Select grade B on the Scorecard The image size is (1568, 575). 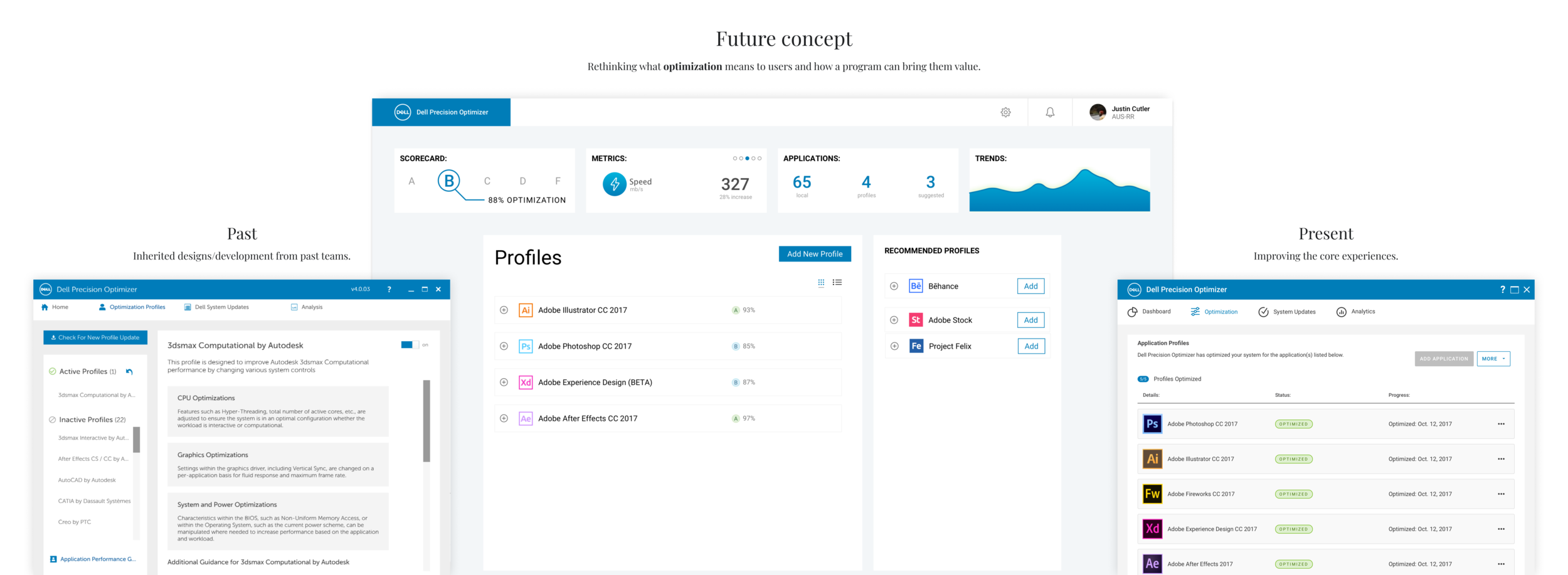tap(449, 181)
